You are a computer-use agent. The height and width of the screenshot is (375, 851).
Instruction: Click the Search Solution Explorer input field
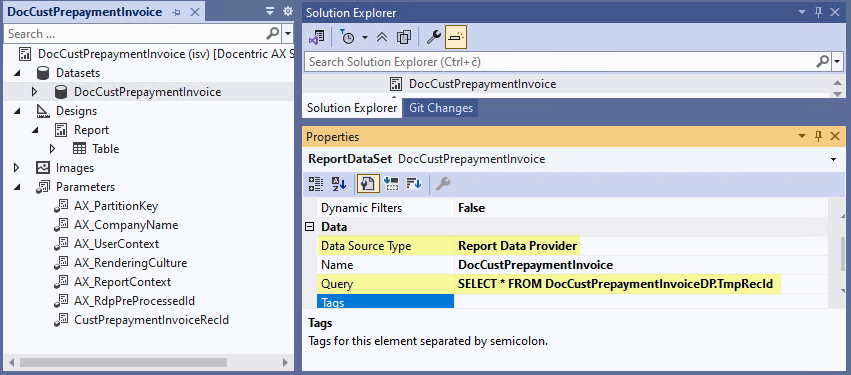click(x=560, y=62)
